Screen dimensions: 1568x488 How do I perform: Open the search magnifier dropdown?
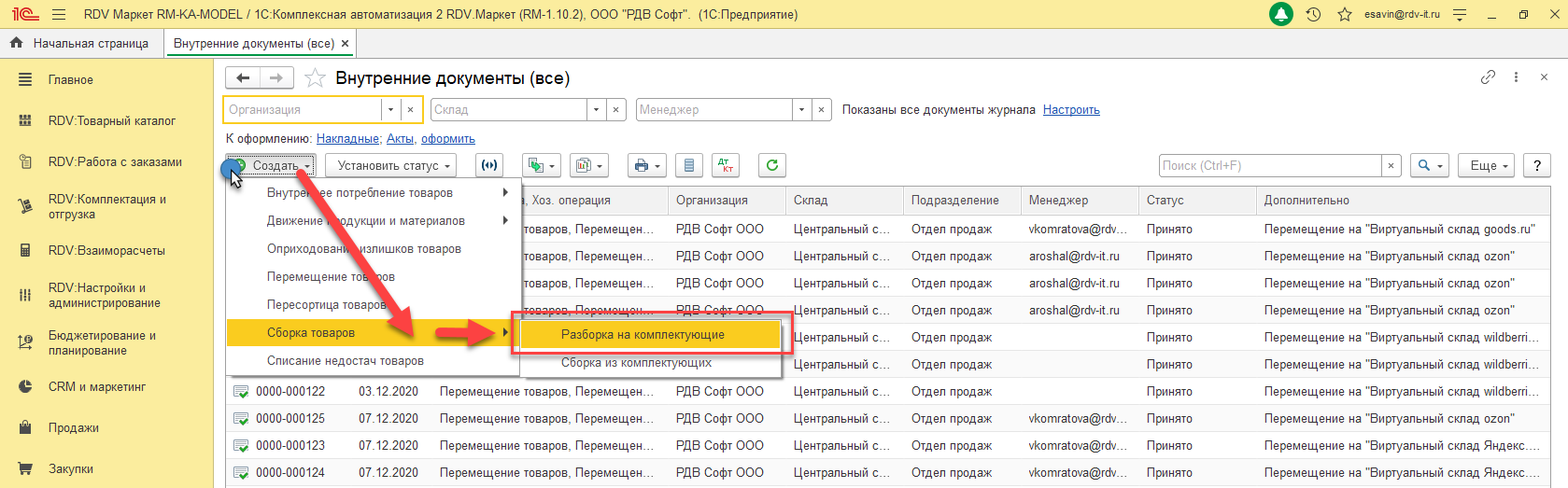coord(1429,165)
